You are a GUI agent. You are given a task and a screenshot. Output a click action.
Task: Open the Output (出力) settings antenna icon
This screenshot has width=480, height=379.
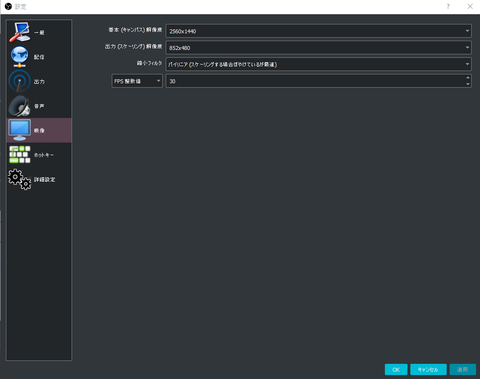tap(19, 81)
